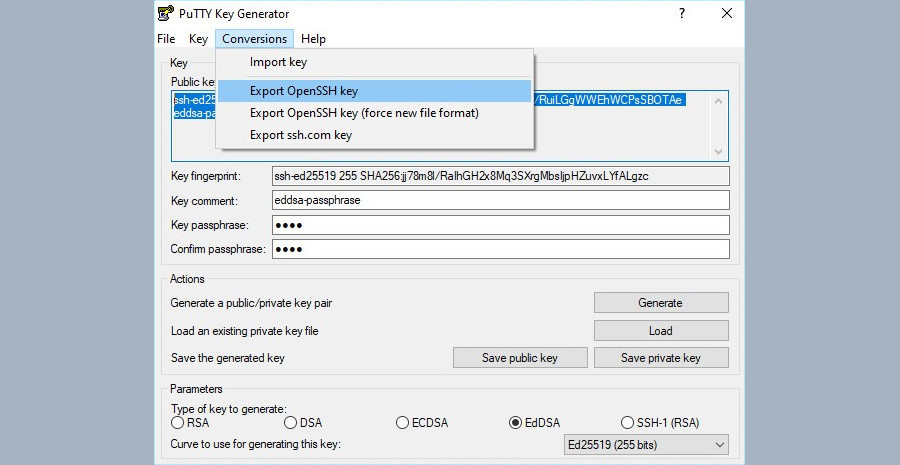
Task: Click the 'Generate a public/private key pair' text
Action: 251,303
